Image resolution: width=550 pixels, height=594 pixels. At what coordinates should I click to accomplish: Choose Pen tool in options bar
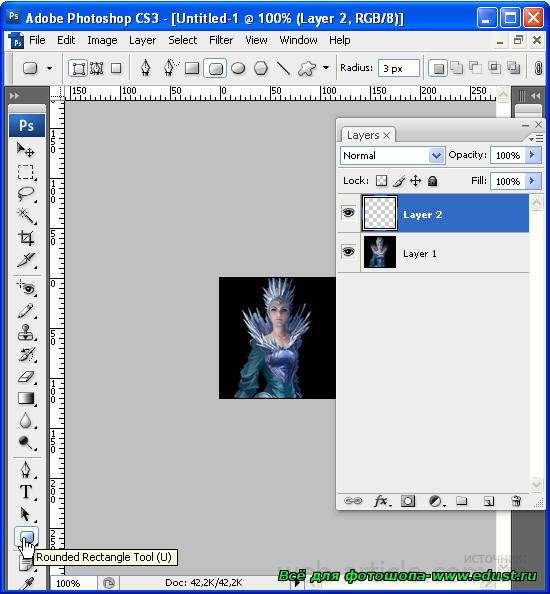pyautogui.click(x=145, y=69)
